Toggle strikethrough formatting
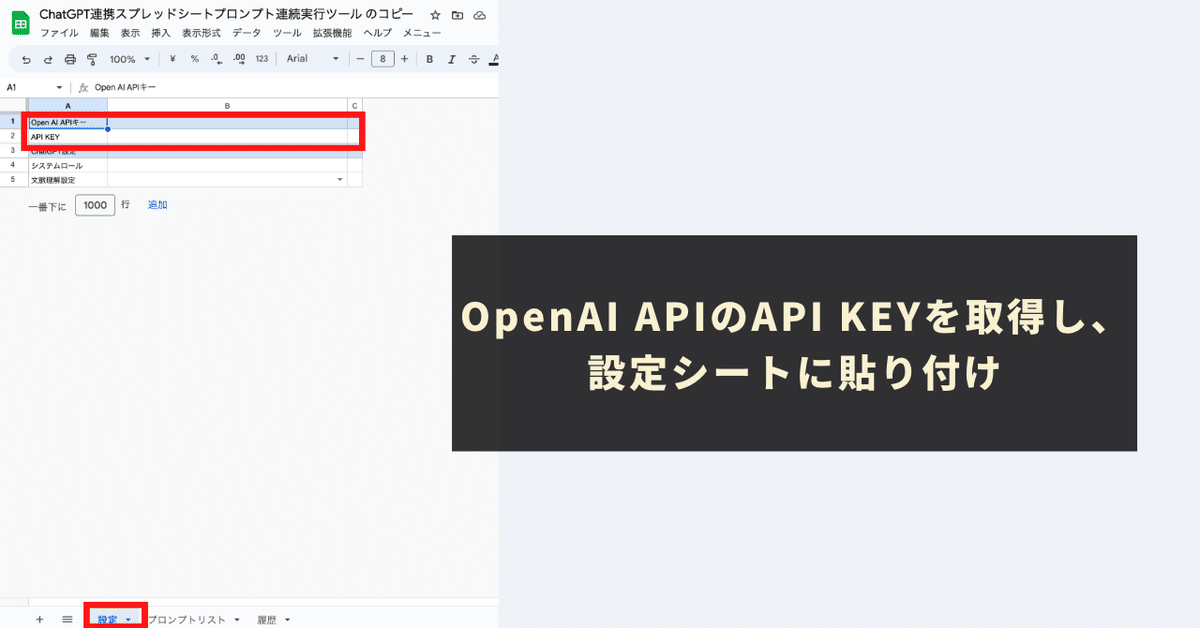Viewport: 1200px width, 628px height. 474,59
